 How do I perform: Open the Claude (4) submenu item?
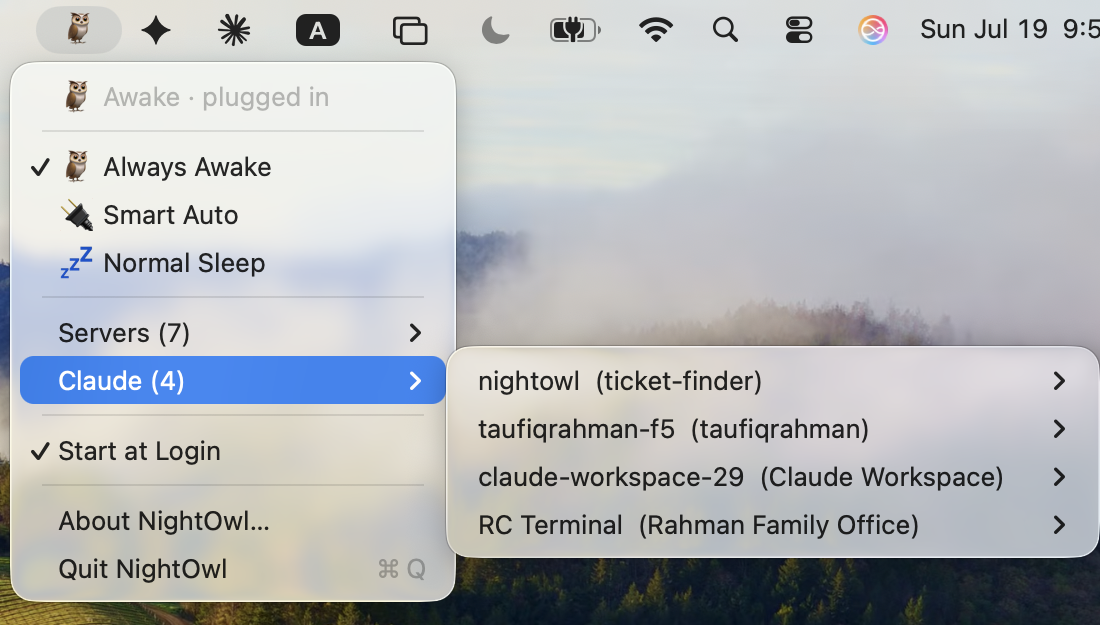233,380
